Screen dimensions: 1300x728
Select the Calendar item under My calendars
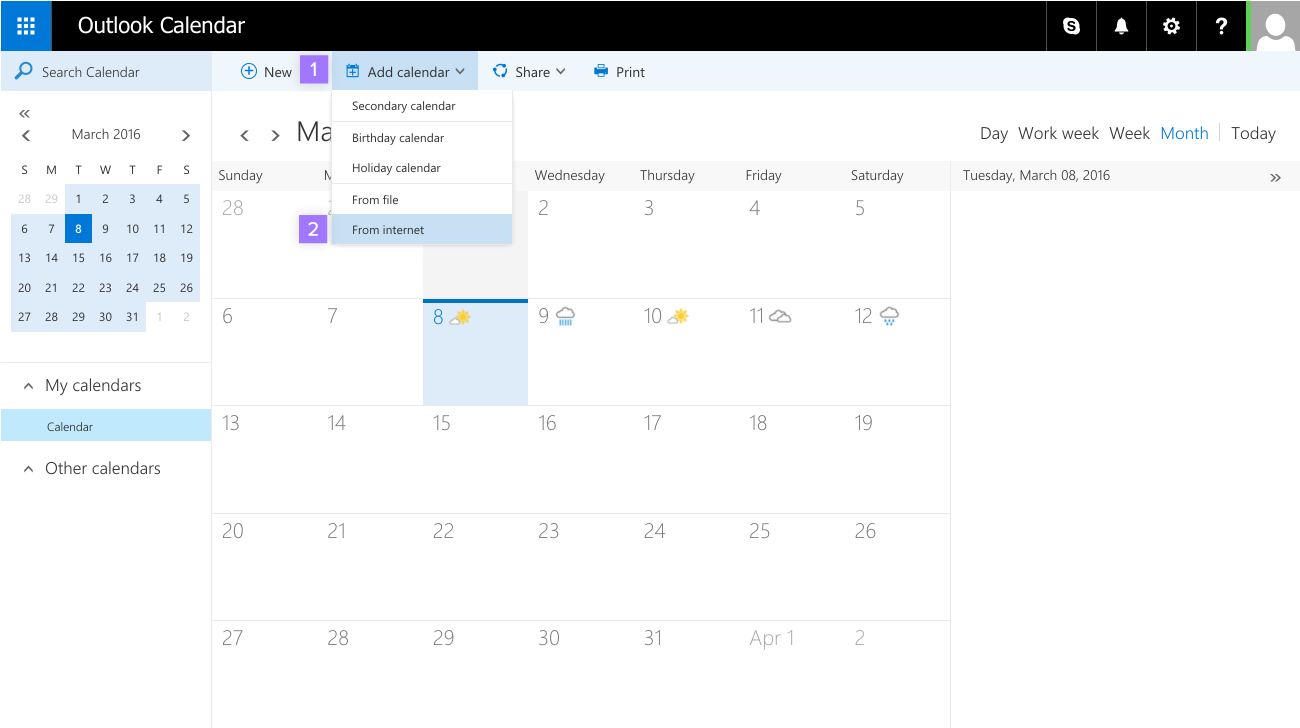coord(70,427)
